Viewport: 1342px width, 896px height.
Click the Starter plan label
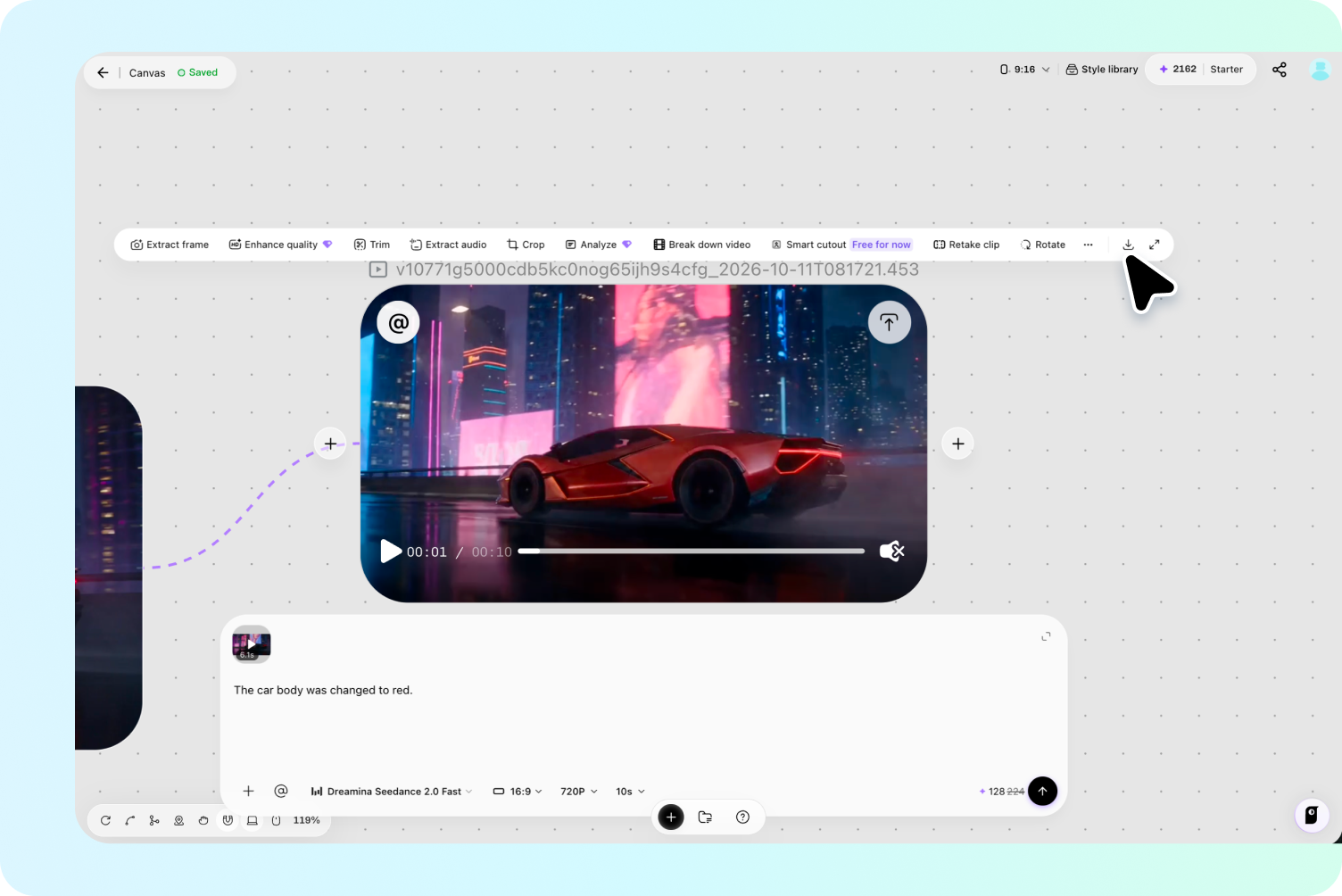click(1226, 70)
